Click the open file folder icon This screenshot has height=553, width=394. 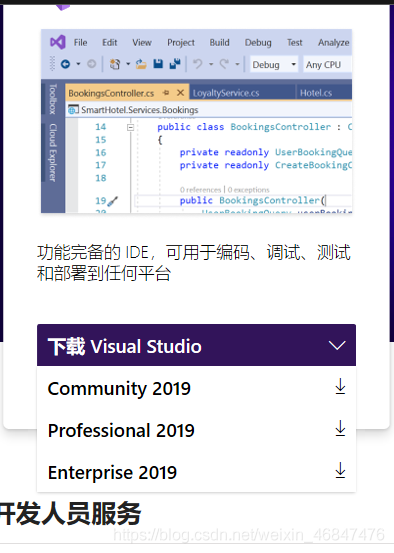(141, 64)
